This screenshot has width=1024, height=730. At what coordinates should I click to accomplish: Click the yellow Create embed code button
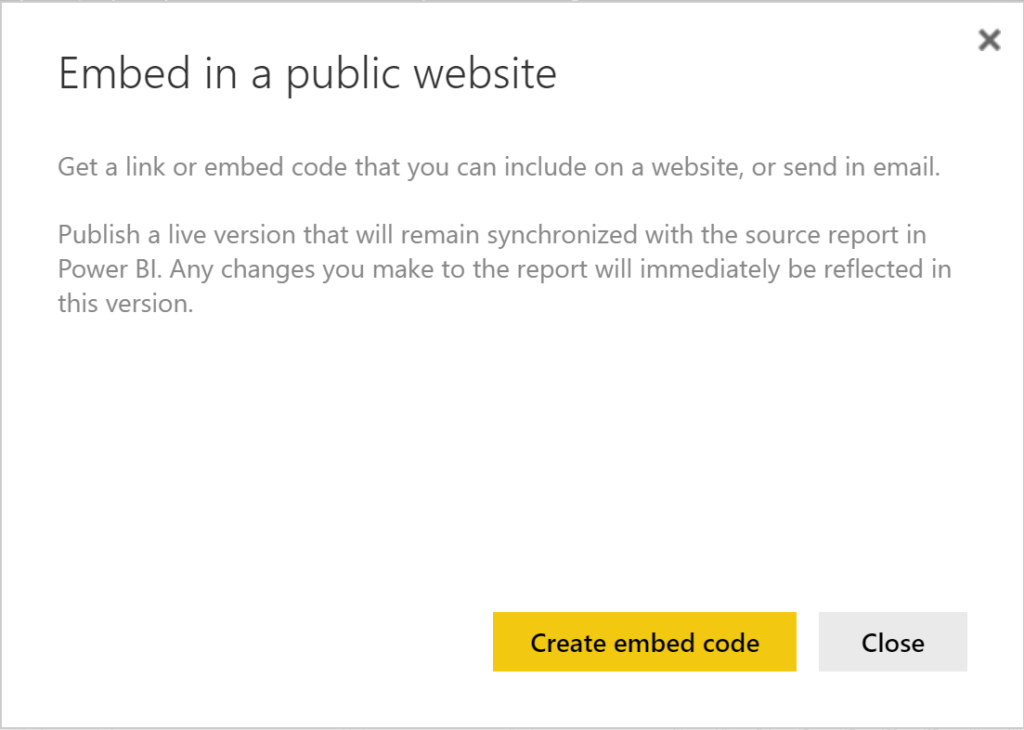click(644, 642)
